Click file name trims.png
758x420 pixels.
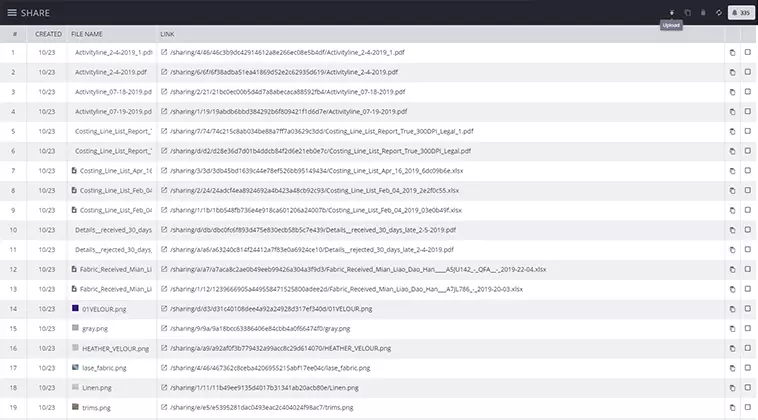[x=96, y=408]
